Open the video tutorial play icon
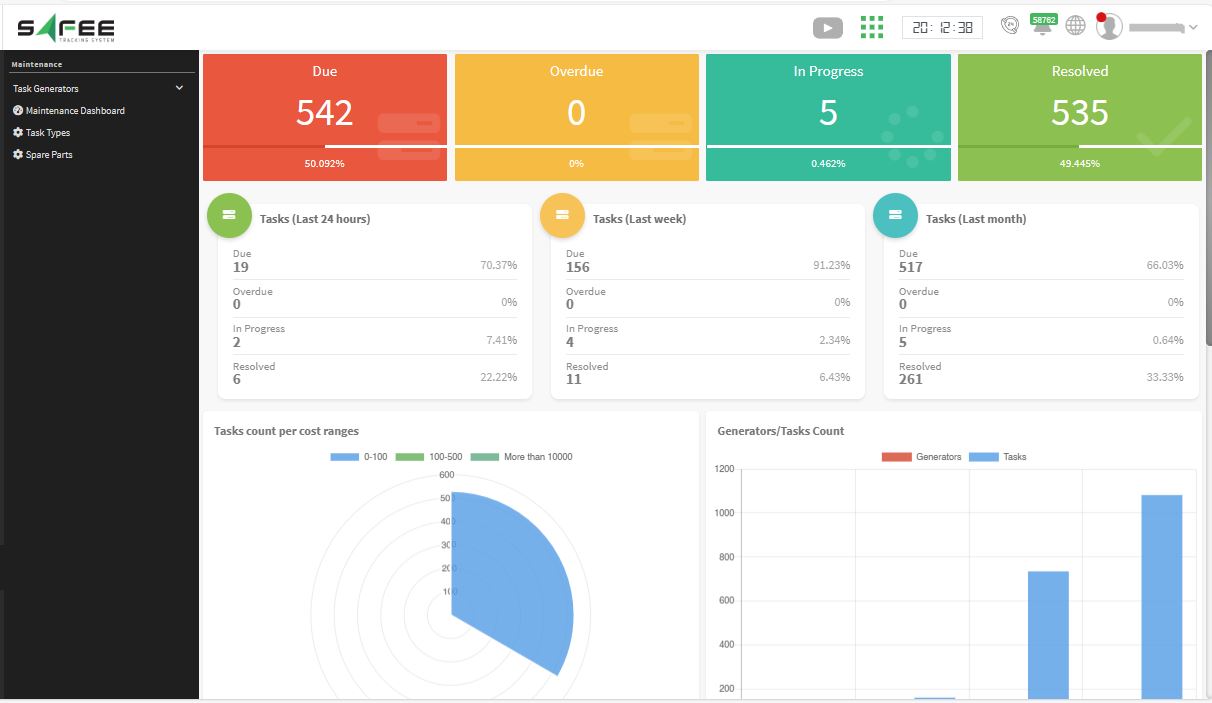Viewport: 1212px width, 703px height. tap(827, 28)
